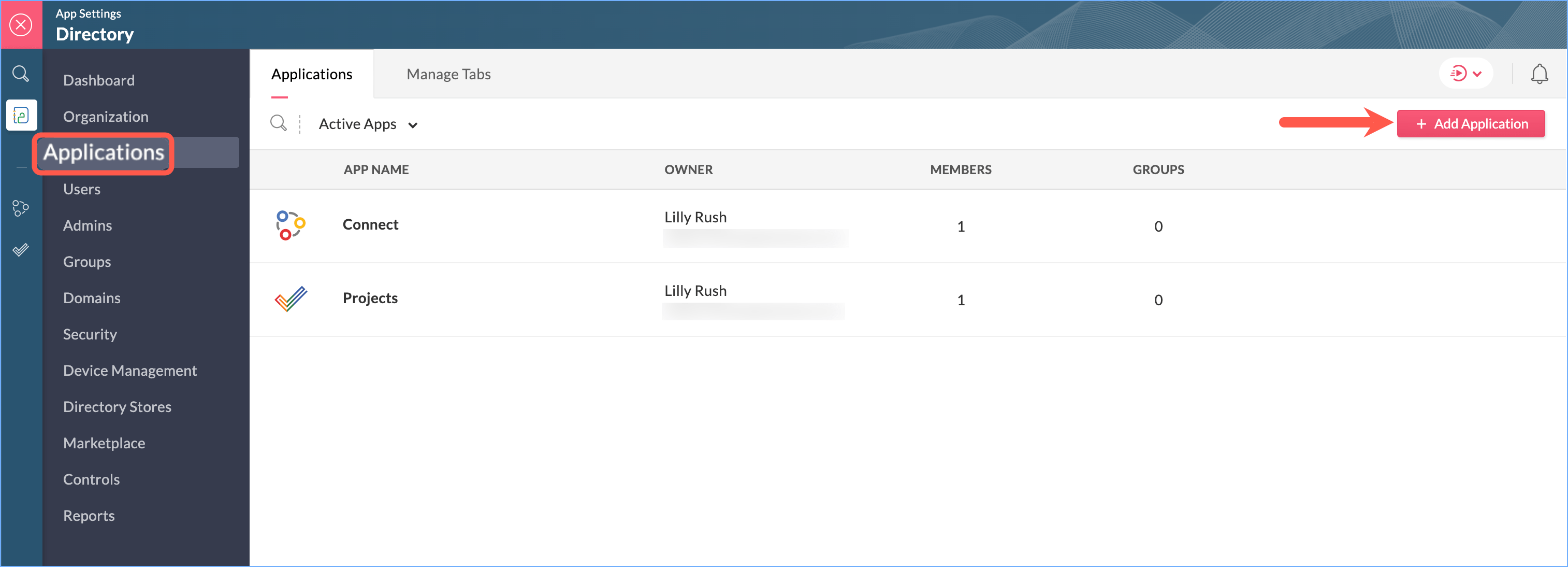Open the Marketplace section
The width and height of the screenshot is (1568, 567).
pos(104,443)
